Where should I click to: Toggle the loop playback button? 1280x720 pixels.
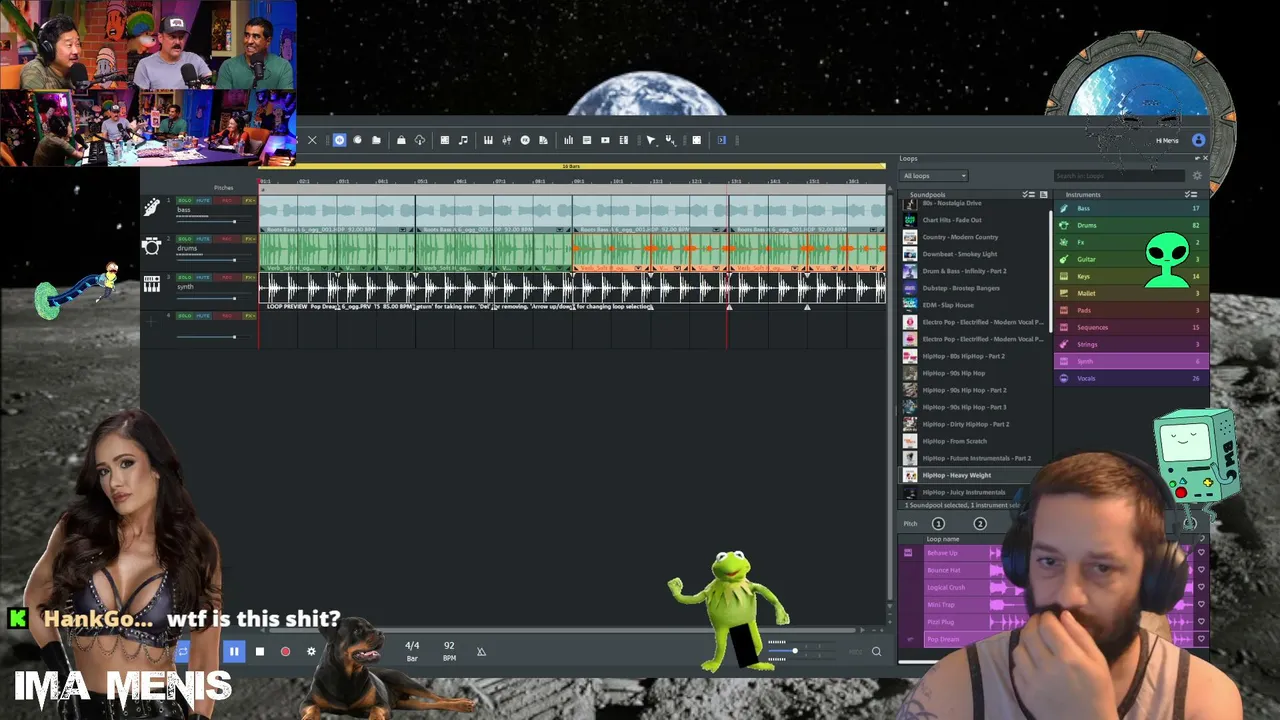point(182,652)
